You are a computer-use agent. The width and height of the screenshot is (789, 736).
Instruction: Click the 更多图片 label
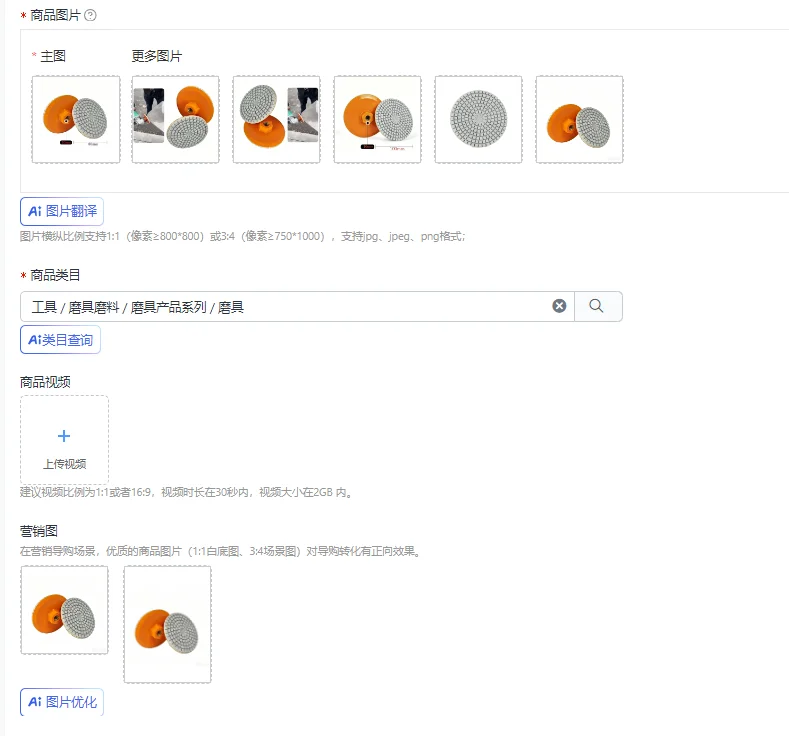tap(156, 56)
